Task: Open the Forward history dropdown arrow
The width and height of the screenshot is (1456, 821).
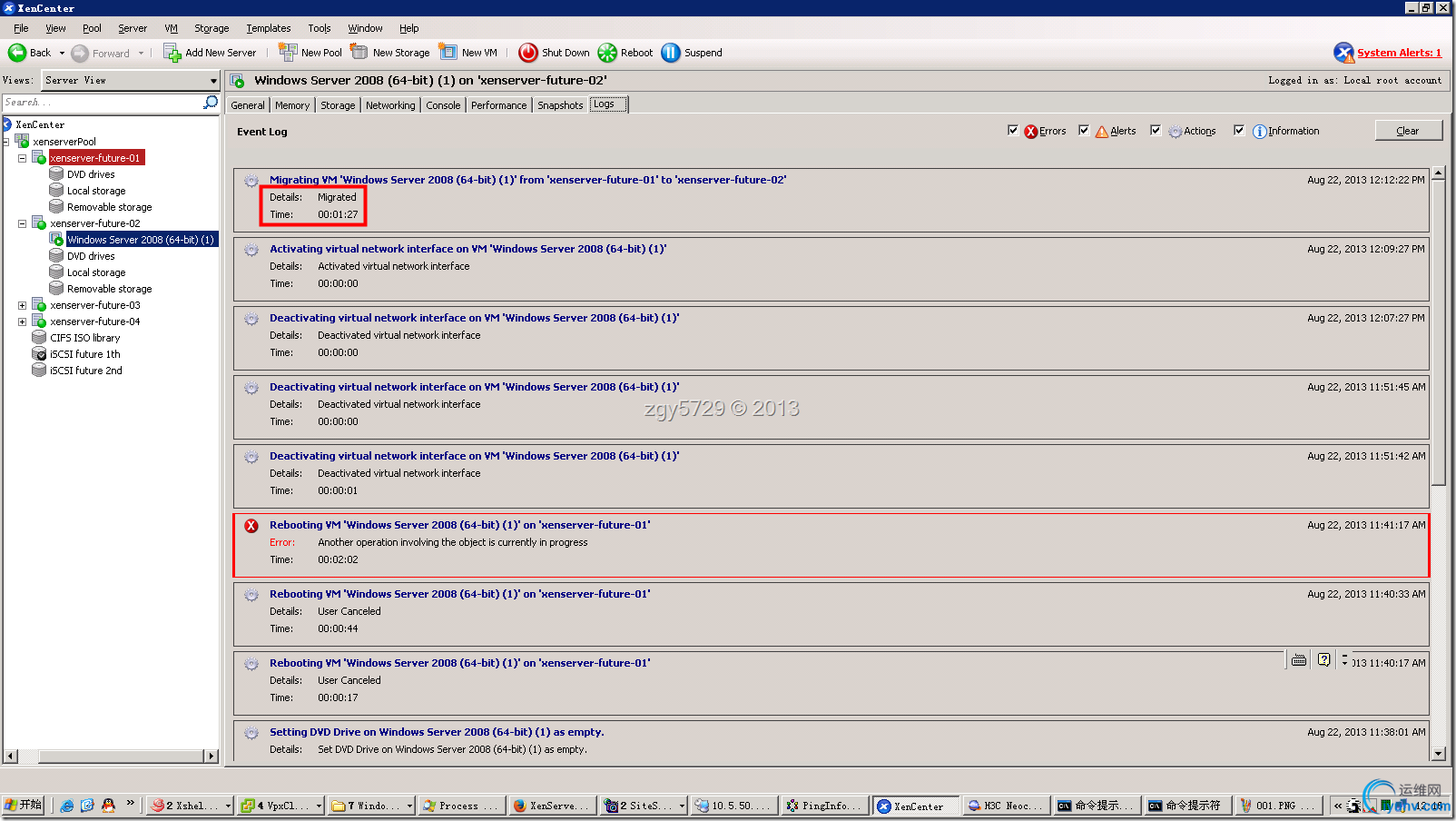Action: [142, 54]
